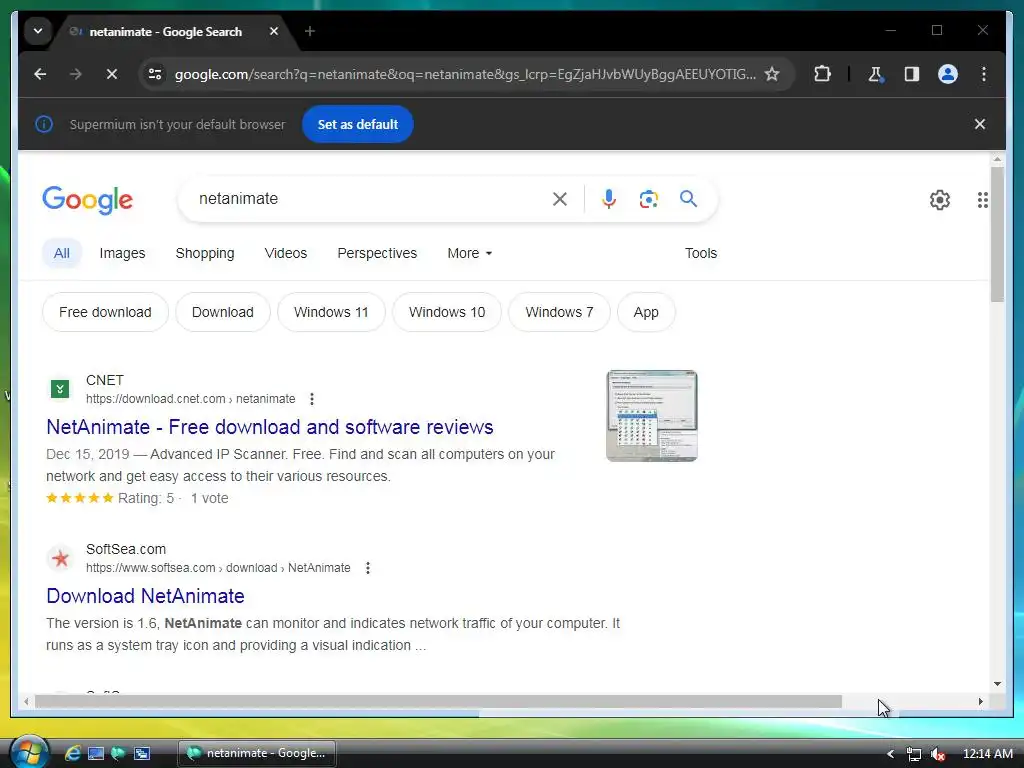This screenshot has width=1024, height=768.
Task: Apply the Windows 10 suggestion chip
Action: tap(447, 312)
